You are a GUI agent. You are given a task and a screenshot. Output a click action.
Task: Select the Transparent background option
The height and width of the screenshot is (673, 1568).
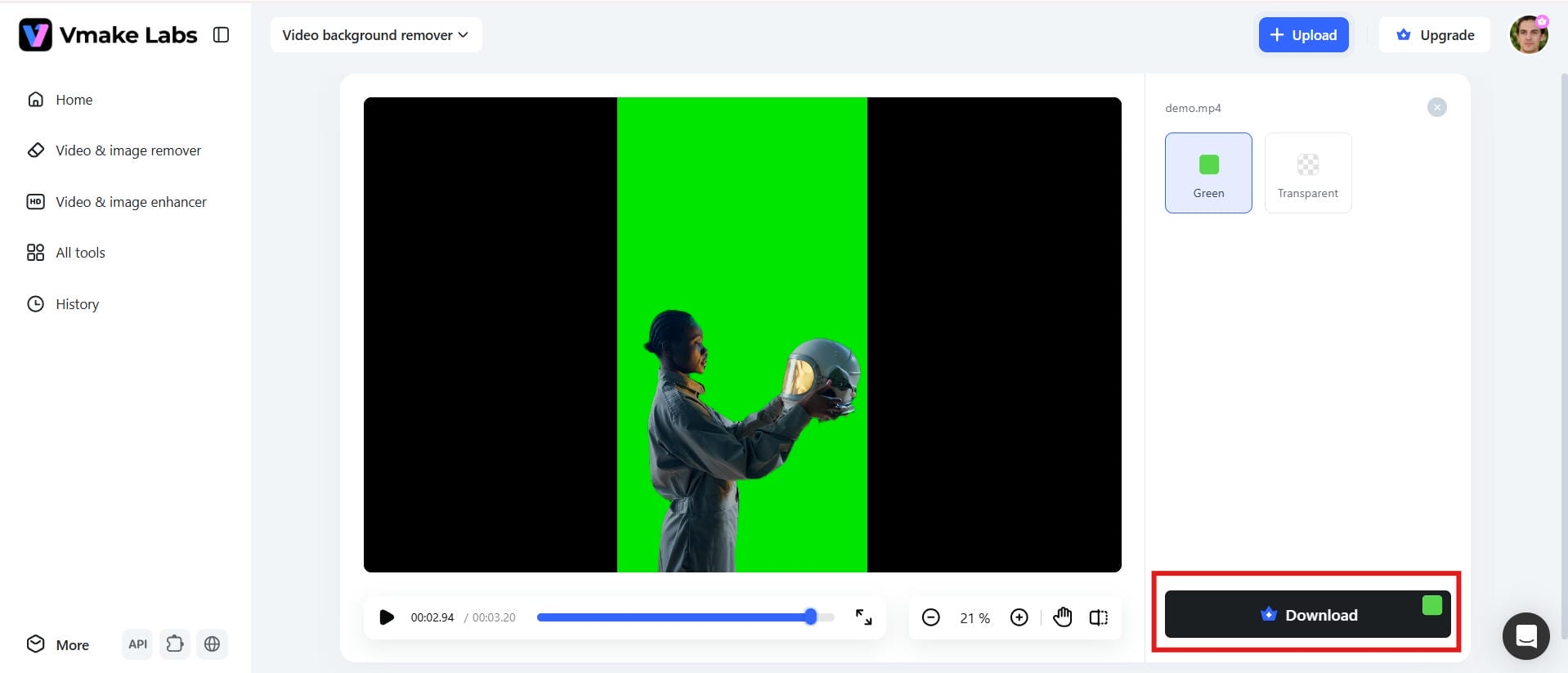coord(1308,173)
